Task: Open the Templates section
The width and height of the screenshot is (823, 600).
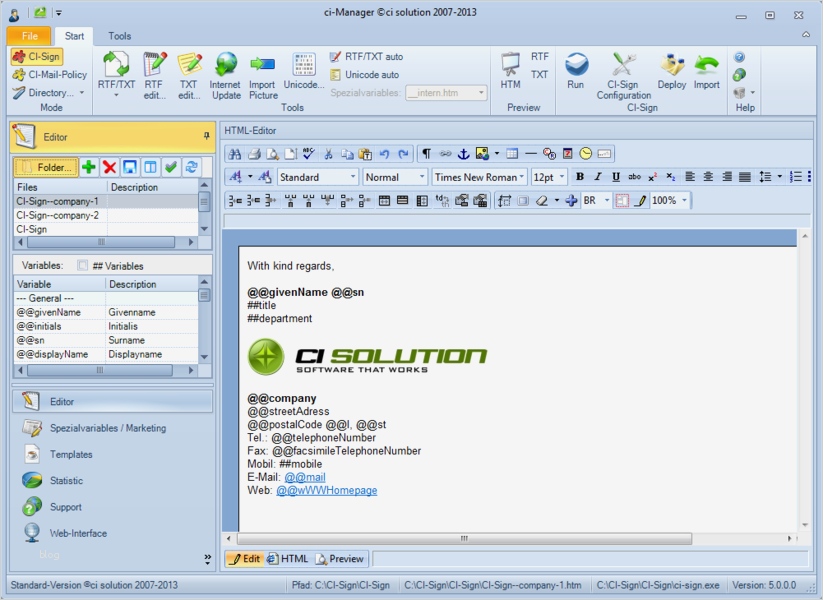Action: coord(112,455)
